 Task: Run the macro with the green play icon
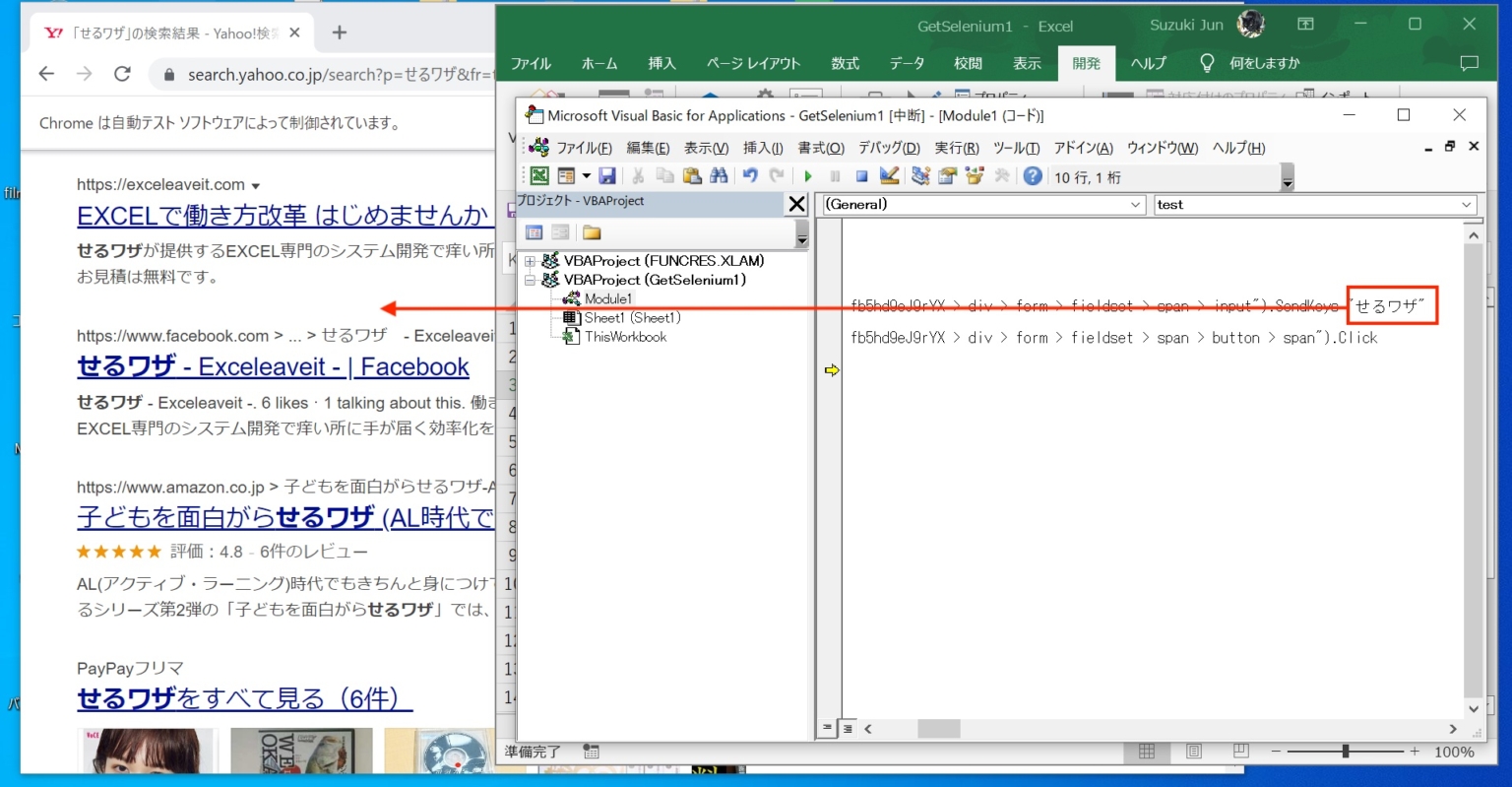tap(808, 176)
